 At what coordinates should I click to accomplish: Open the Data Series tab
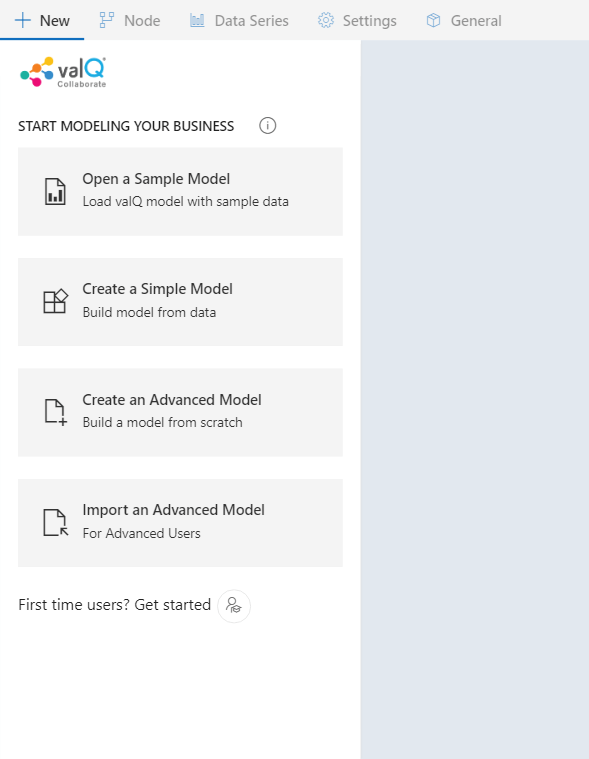[x=239, y=20]
